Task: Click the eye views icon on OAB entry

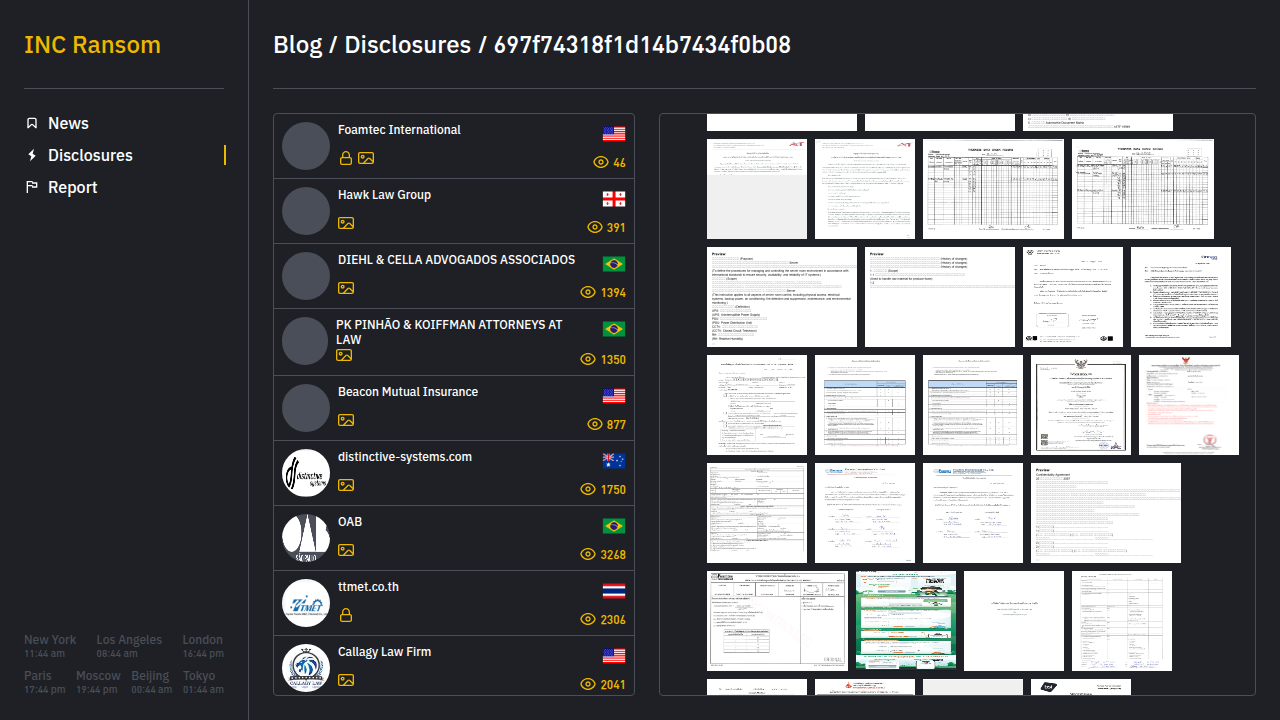Action: click(x=588, y=554)
